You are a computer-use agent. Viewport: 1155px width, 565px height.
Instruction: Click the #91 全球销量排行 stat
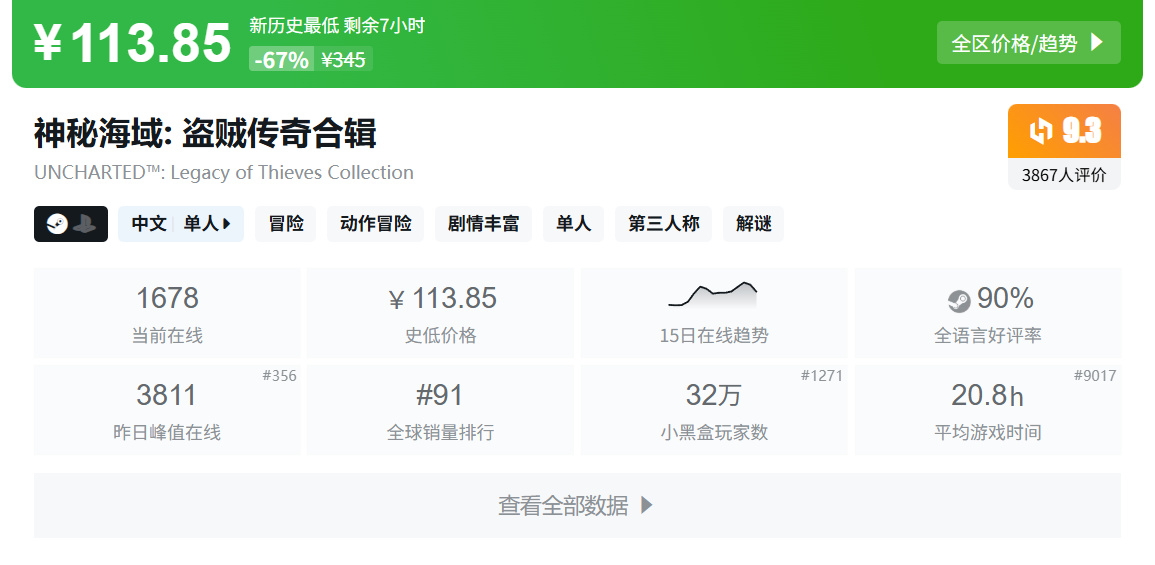coord(440,410)
